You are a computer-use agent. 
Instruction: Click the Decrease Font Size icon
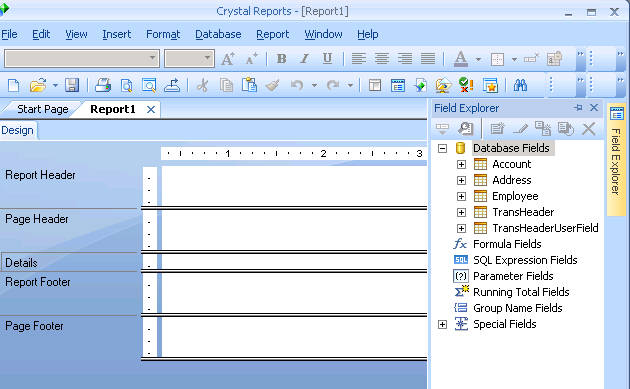point(252,59)
